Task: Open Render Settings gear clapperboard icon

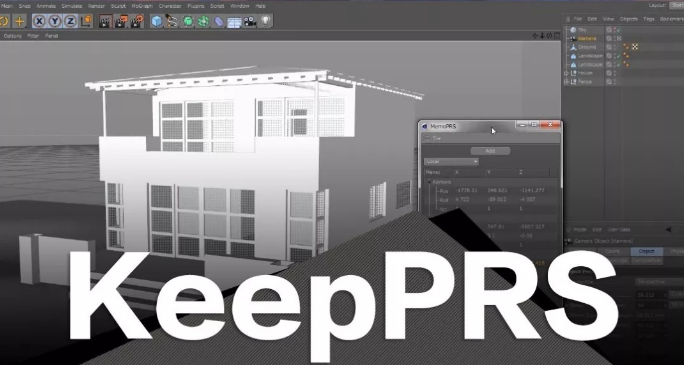Action: click(137, 21)
